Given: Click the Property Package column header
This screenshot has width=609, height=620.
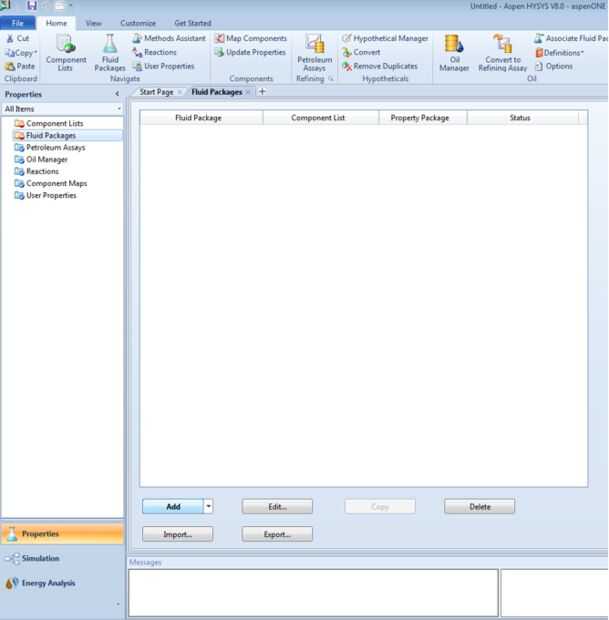Looking at the screenshot, I should click(x=423, y=118).
